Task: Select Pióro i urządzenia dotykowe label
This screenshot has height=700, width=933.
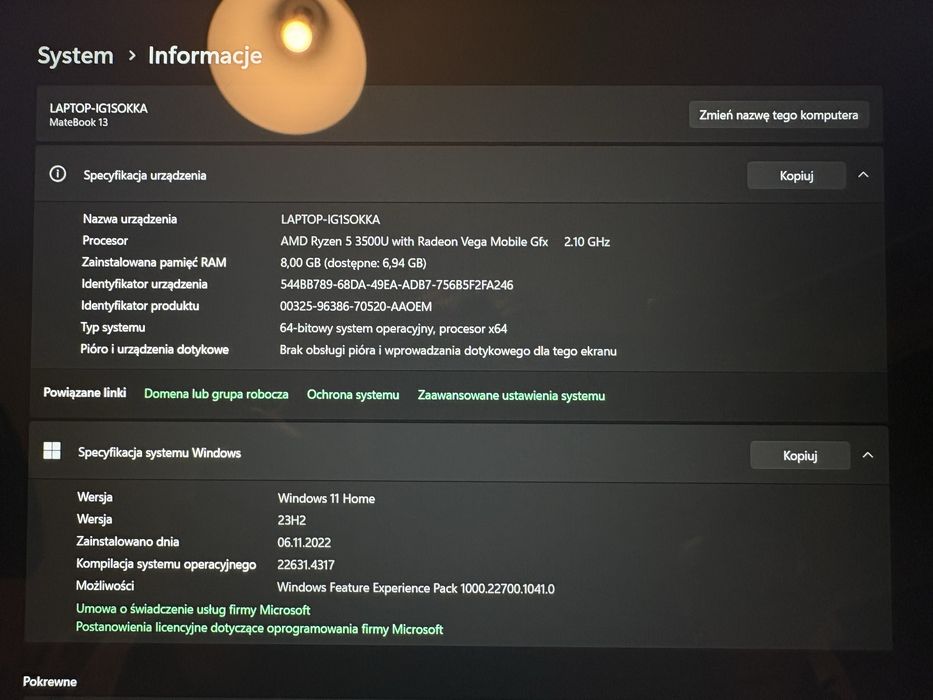Action: point(155,349)
